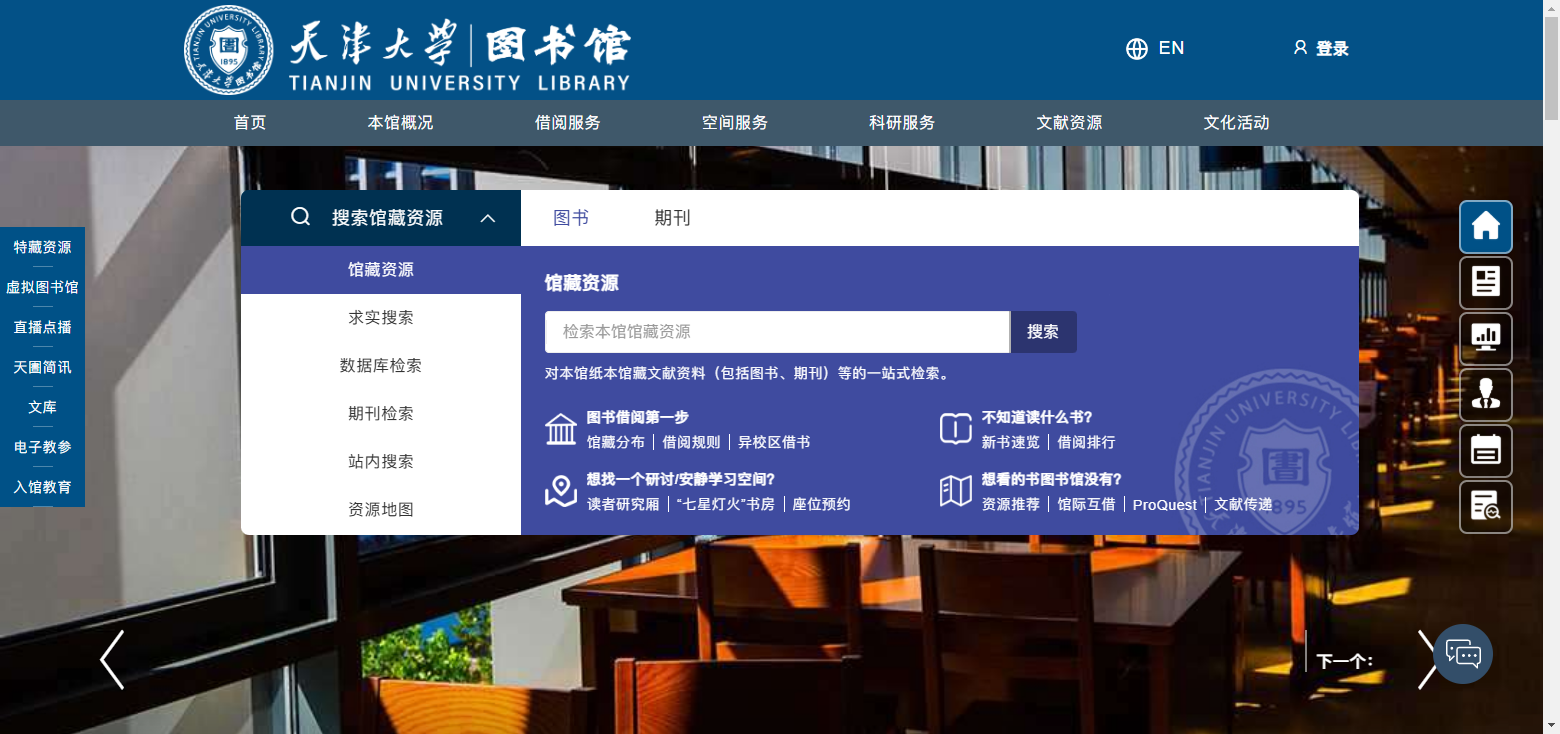
Task: Select the Home icon in right sidebar
Action: [x=1485, y=227]
